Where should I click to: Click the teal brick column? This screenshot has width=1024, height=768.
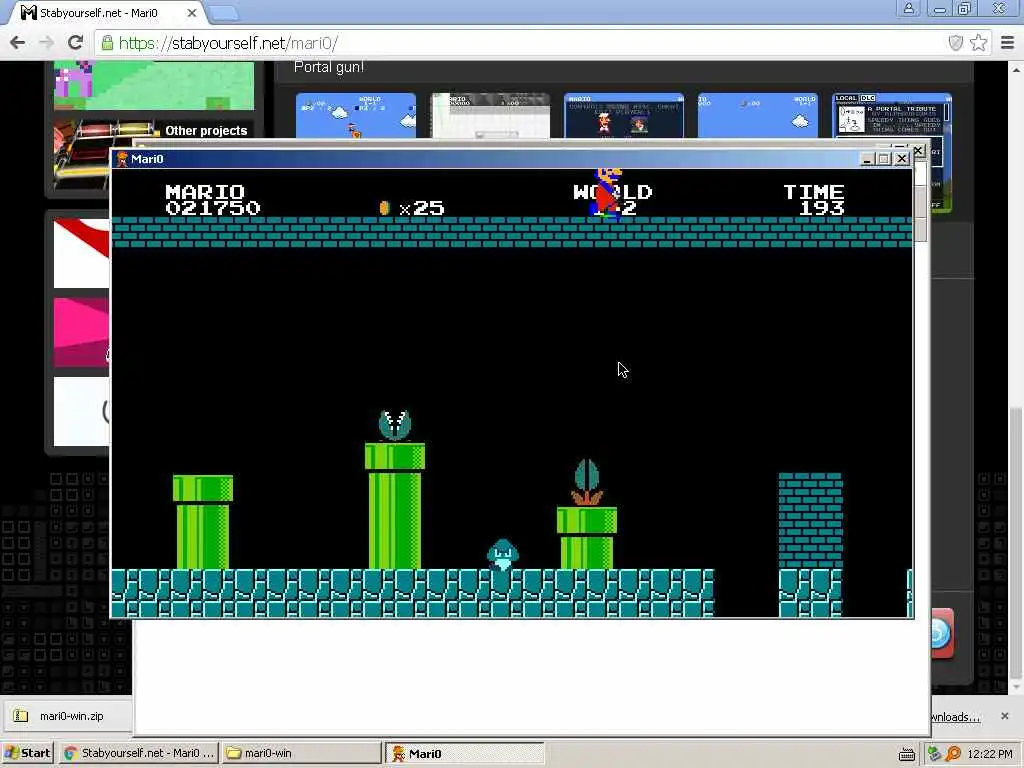[810, 520]
